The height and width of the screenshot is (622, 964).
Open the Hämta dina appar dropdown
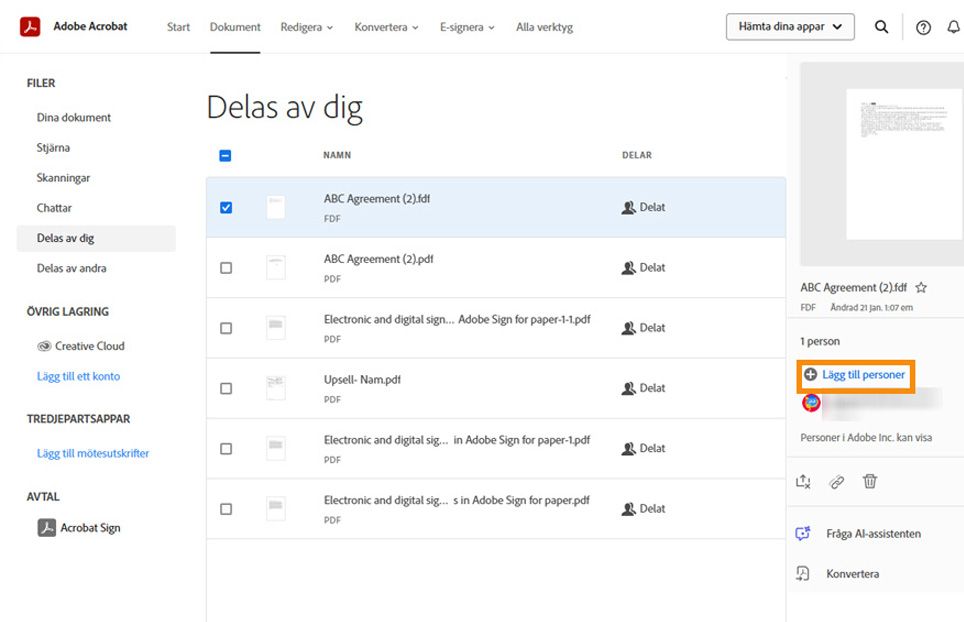789,27
